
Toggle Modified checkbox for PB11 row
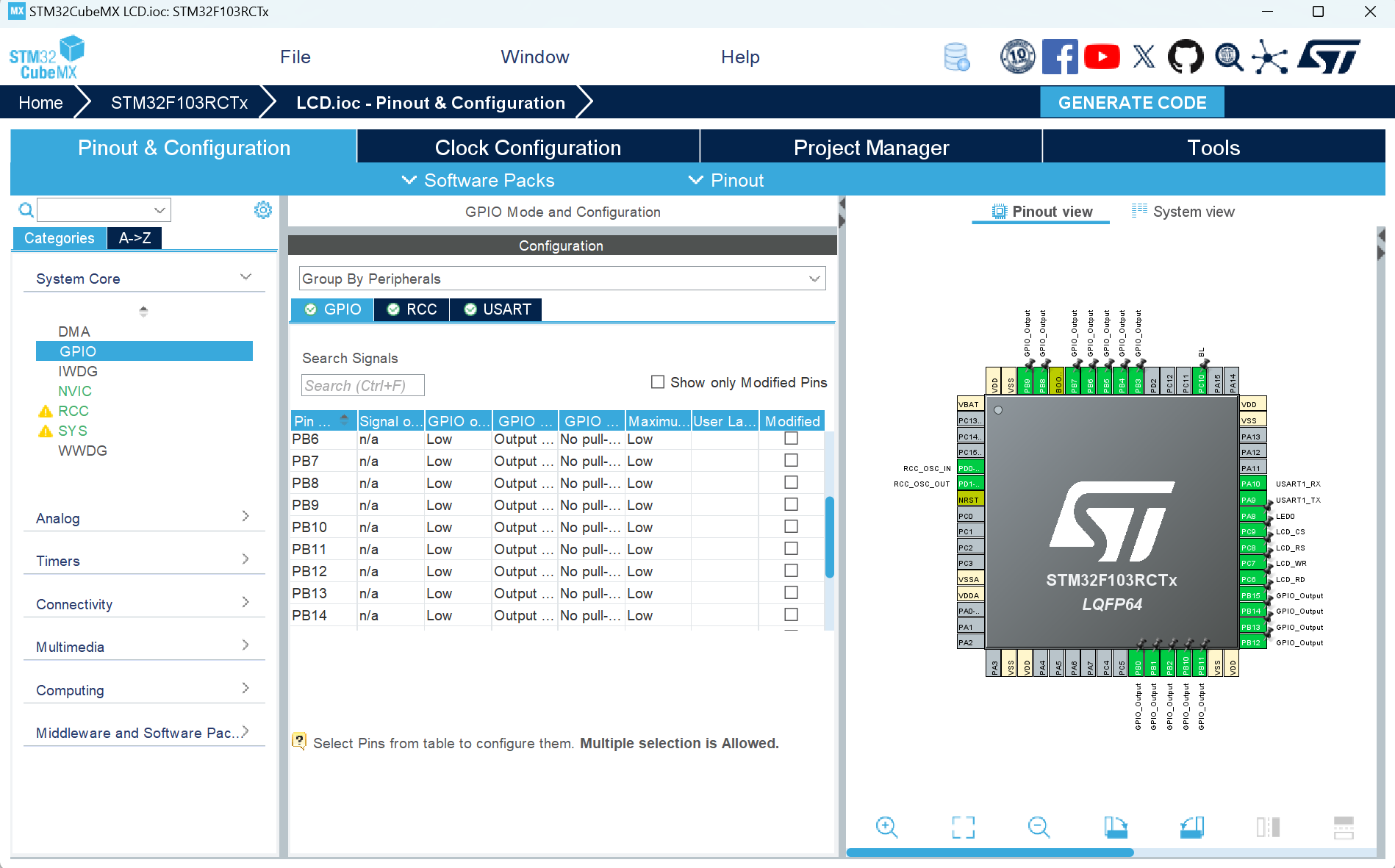[x=791, y=548]
